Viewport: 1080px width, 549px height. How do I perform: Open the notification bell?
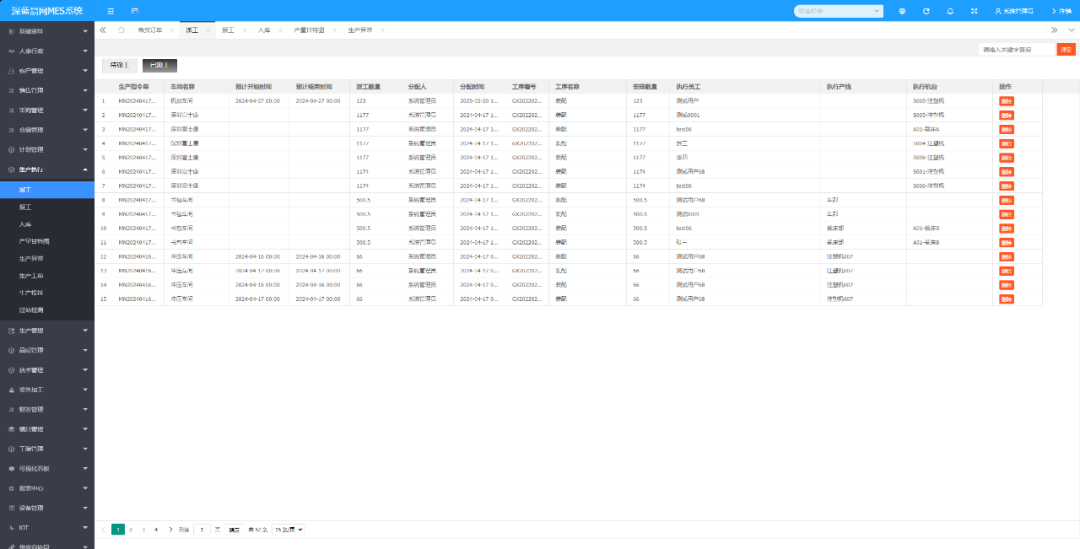click(950, 11)
